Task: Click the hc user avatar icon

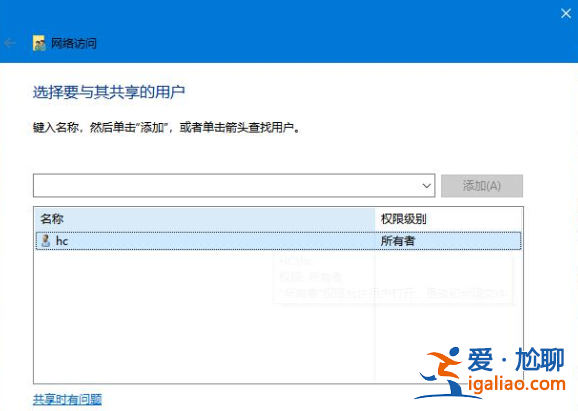Action: point(46,241)
